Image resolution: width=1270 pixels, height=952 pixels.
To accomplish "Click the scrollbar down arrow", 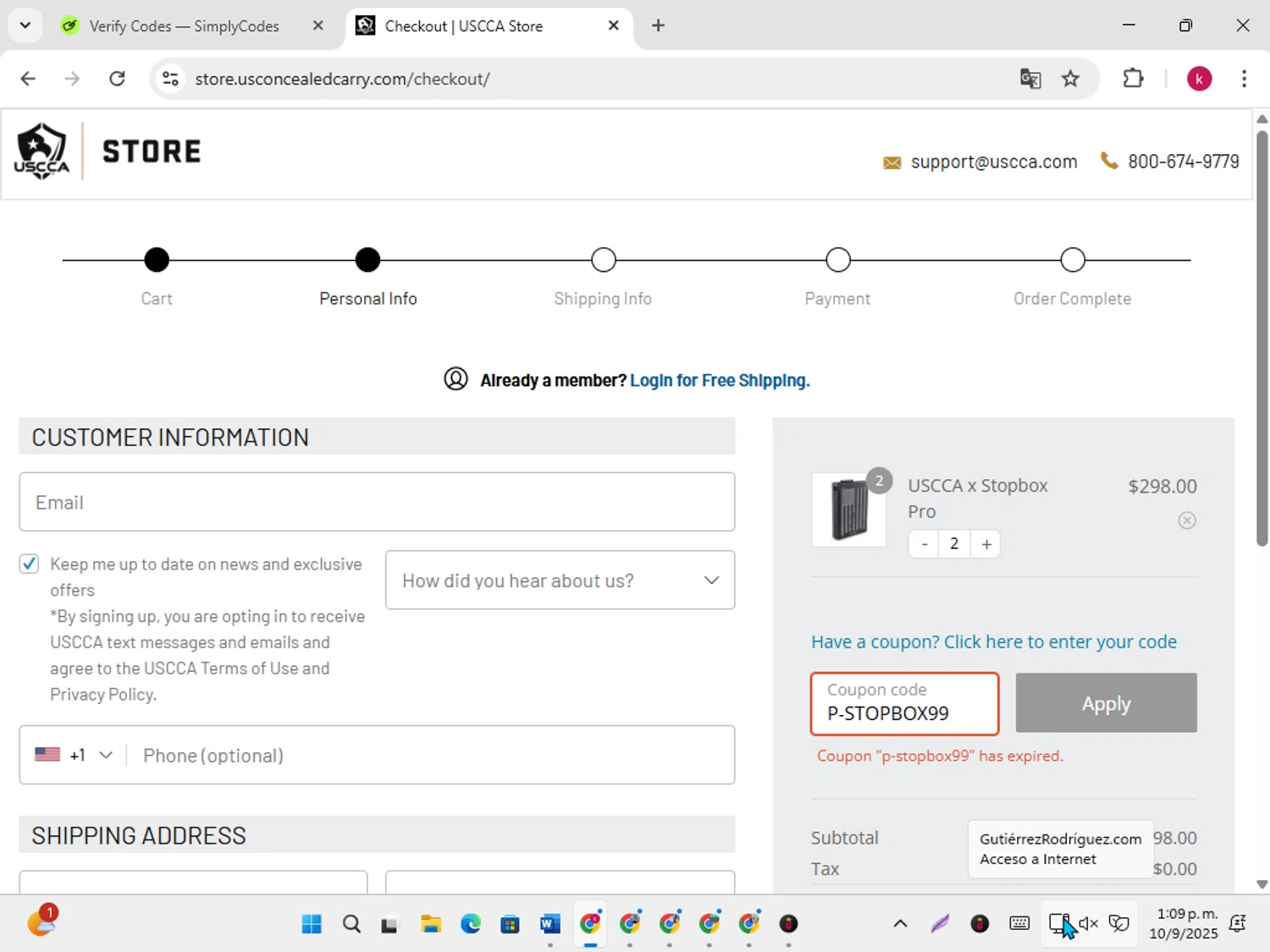I will pyautogui.click(x=1262, y=884).
